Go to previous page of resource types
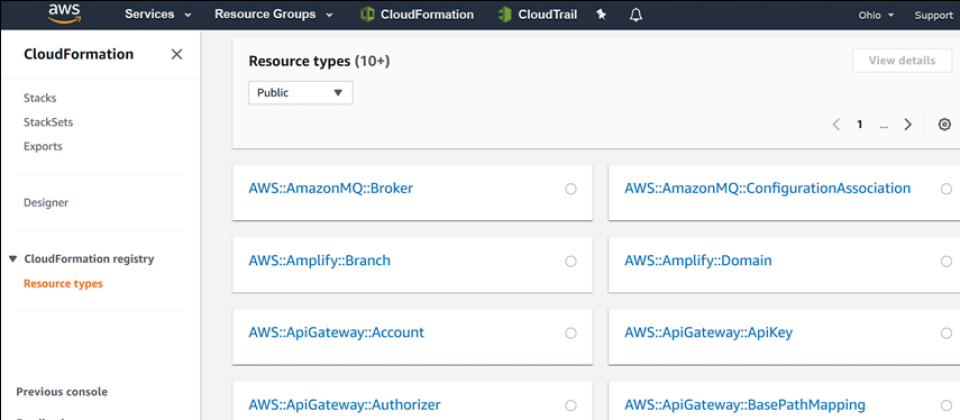This screenshot has width=960, height=420. click(x=836, y=125)
